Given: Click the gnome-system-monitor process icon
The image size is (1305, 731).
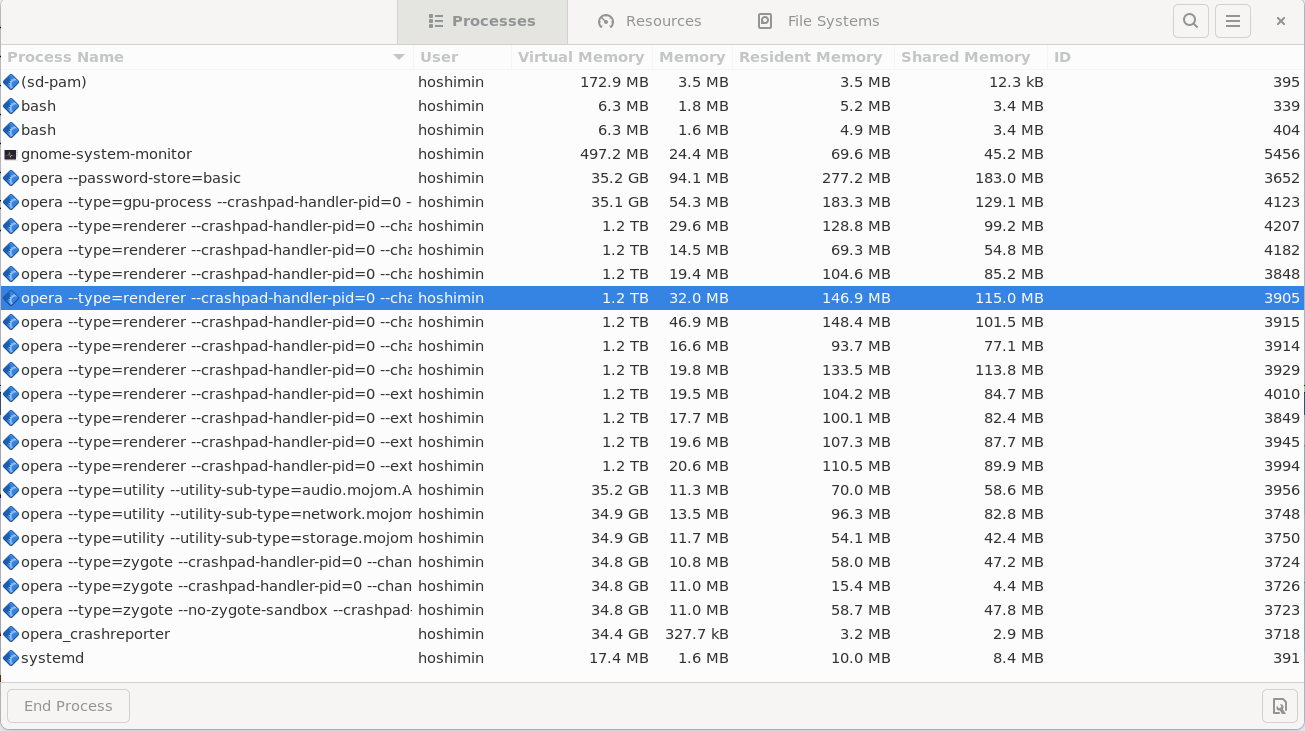Looking at the screenshot, I should click(x=11, y=154).
